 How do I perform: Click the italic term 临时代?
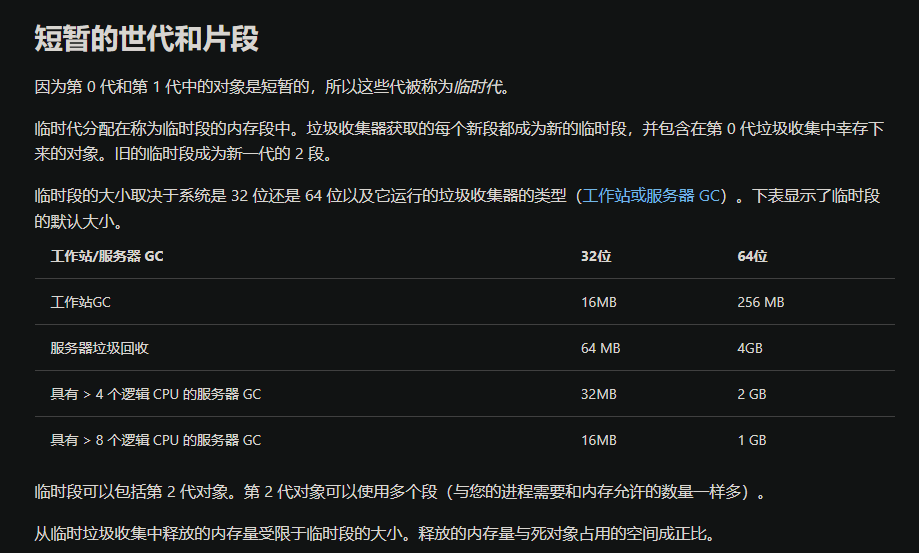[x=481, y=87]
